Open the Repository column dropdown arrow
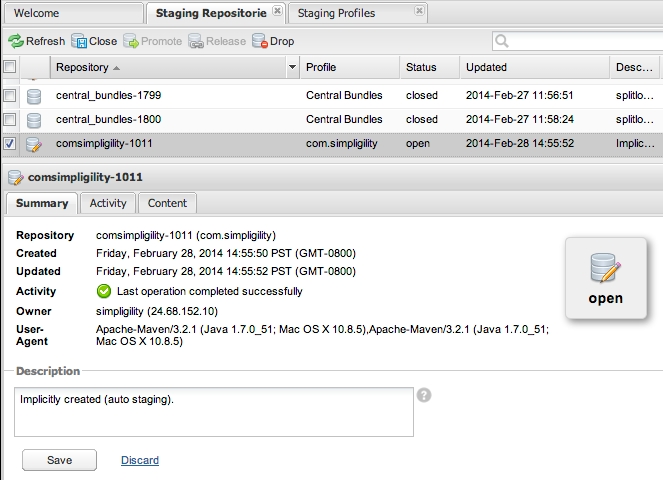 [x=292, y=67]
